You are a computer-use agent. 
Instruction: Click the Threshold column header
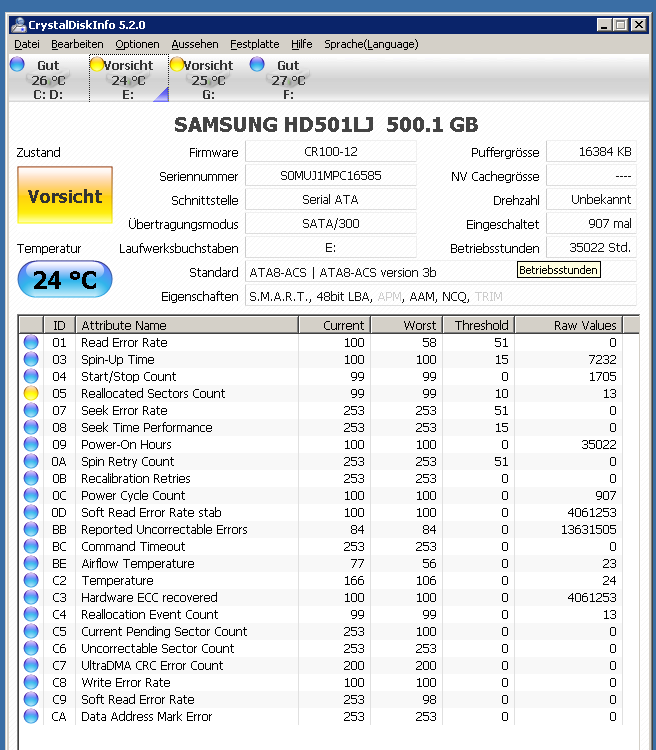(x=479, y=325)
